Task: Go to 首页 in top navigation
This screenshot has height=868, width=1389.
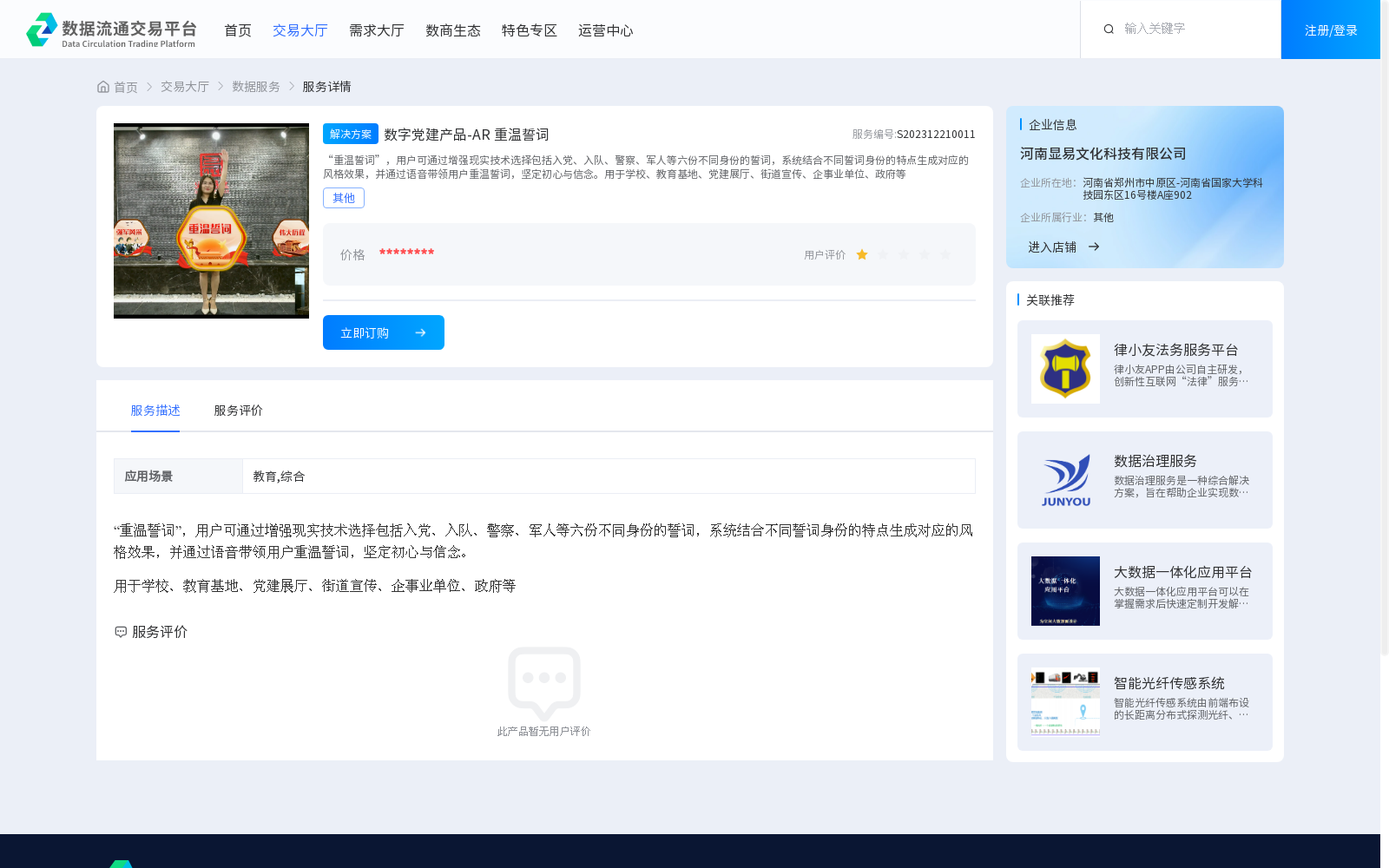Action: coord(238,30)
